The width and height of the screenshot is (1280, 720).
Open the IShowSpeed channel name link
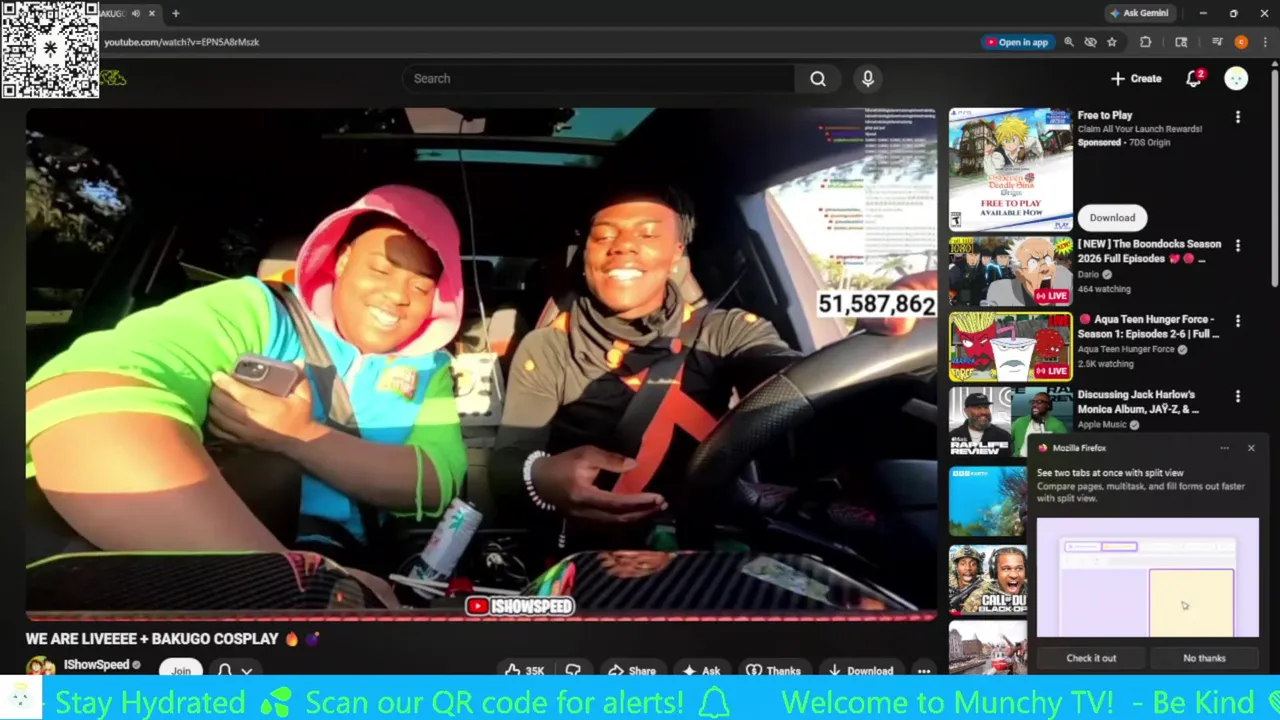tap(97, 665)
